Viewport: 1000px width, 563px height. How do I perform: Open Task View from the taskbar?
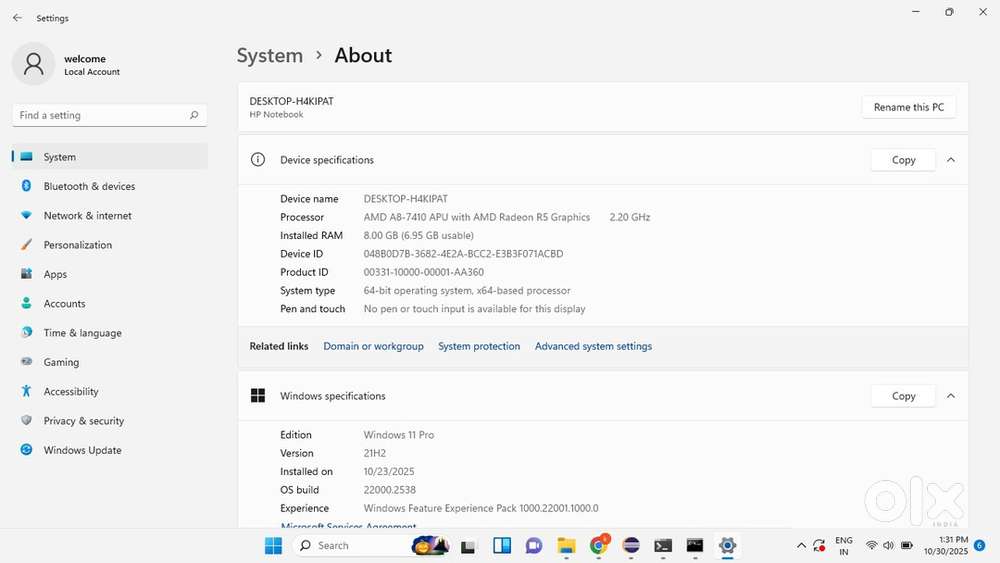[468, 546]
